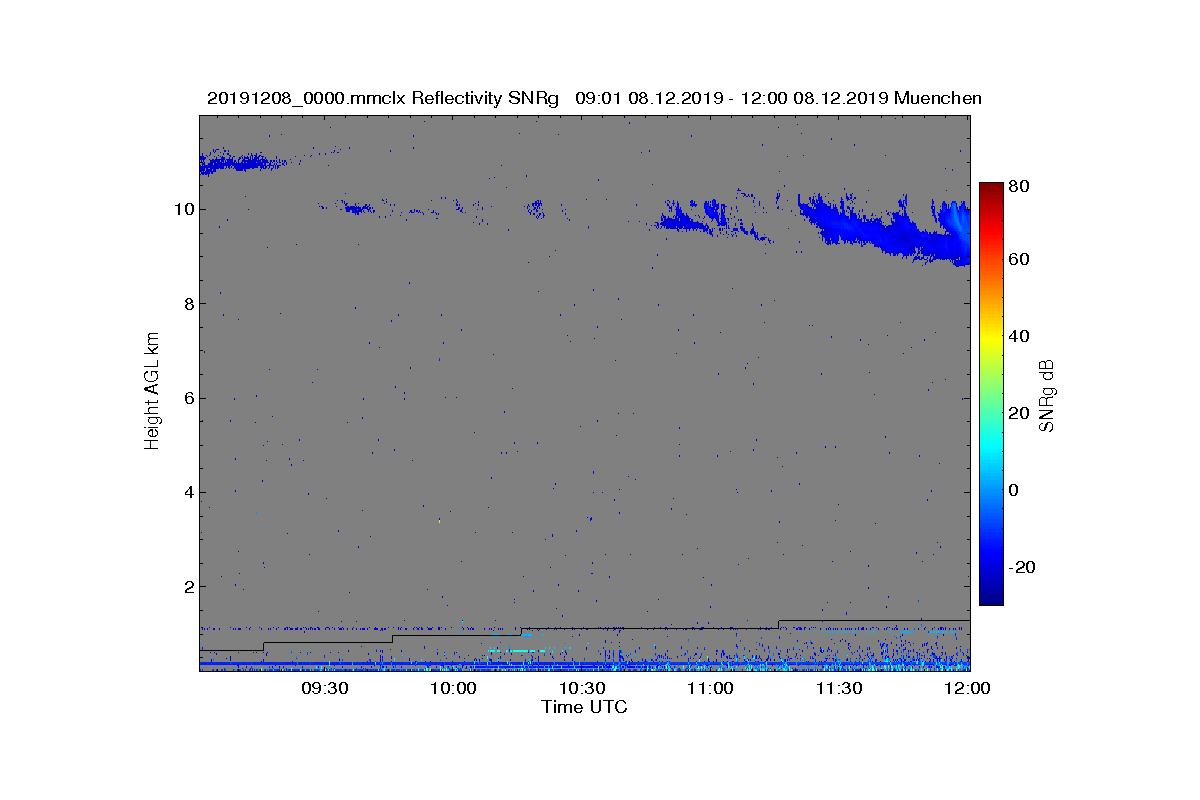The image size is (1200, 800).
Task: Click the Muenchen location label in title
Action: 938,98
